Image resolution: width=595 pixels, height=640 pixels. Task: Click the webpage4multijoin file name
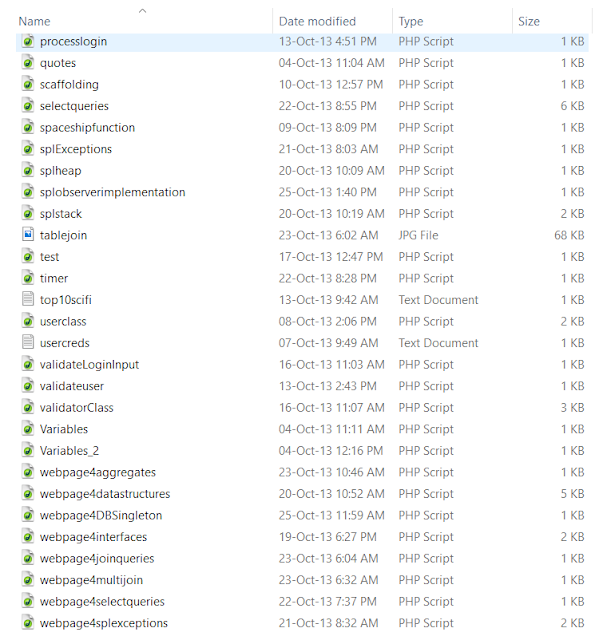(91, 580)
